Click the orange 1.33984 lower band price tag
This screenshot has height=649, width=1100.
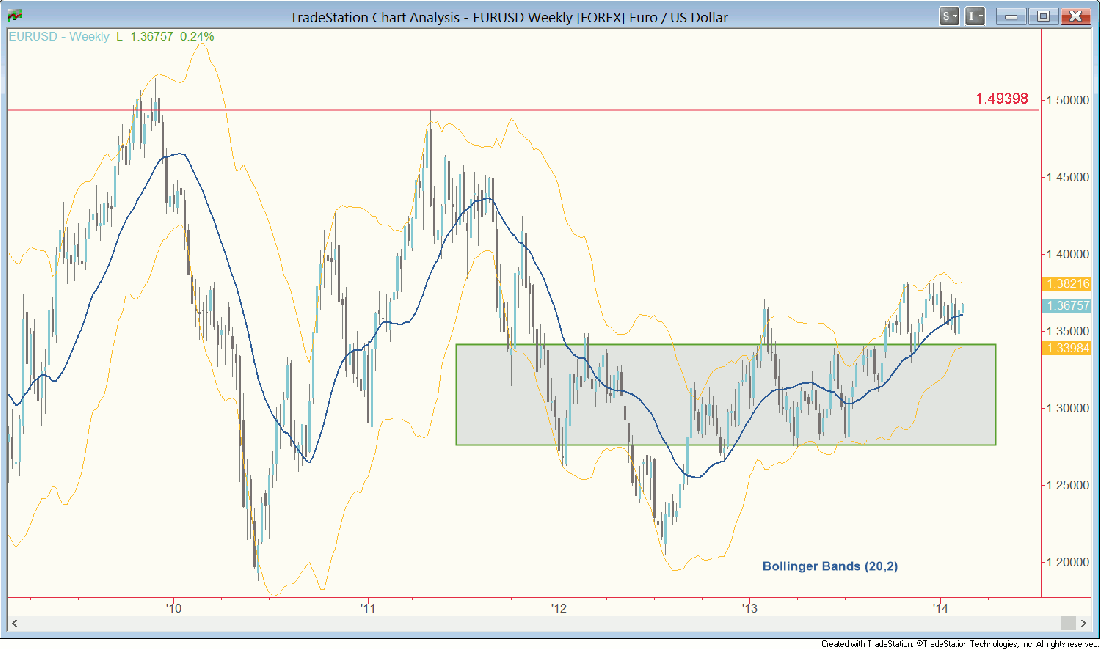[x=1067, y=347]
